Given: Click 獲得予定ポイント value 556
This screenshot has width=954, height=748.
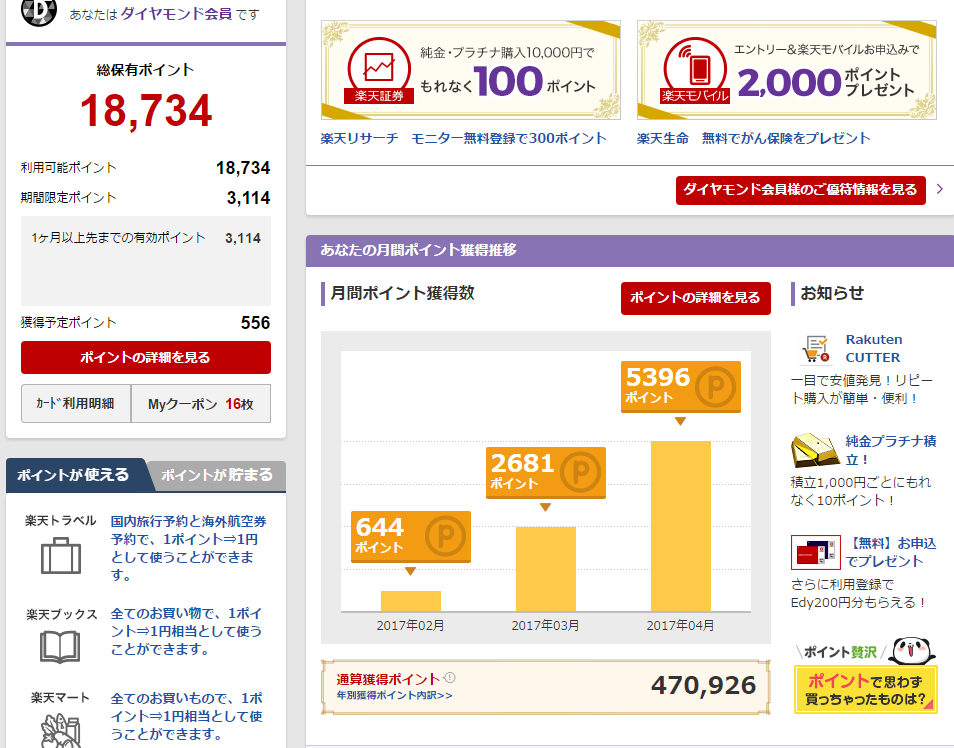Looking at the screenshot, I should [x=255, y=323].
